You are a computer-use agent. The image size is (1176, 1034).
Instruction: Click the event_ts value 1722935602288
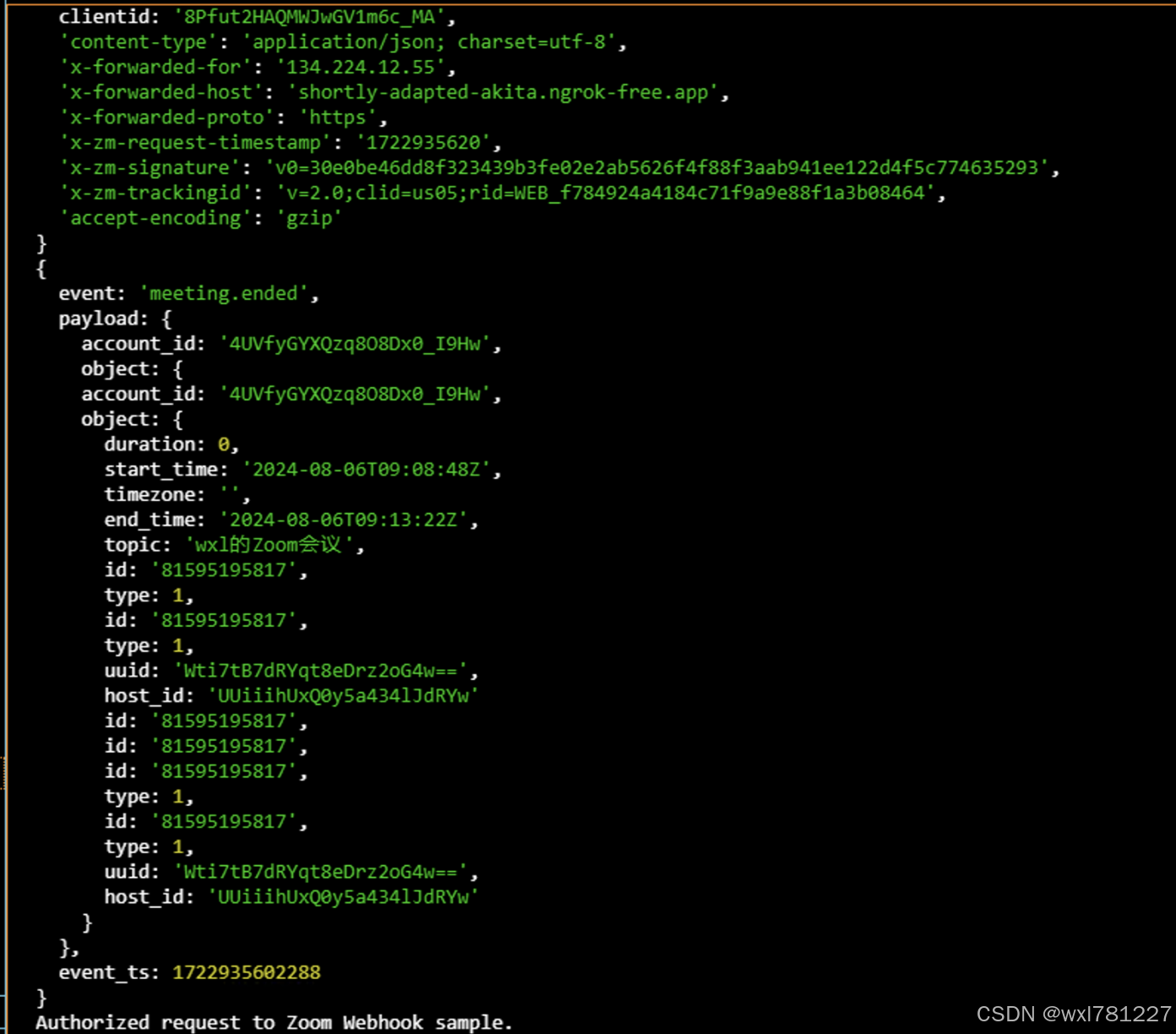[x=247, y=972]
